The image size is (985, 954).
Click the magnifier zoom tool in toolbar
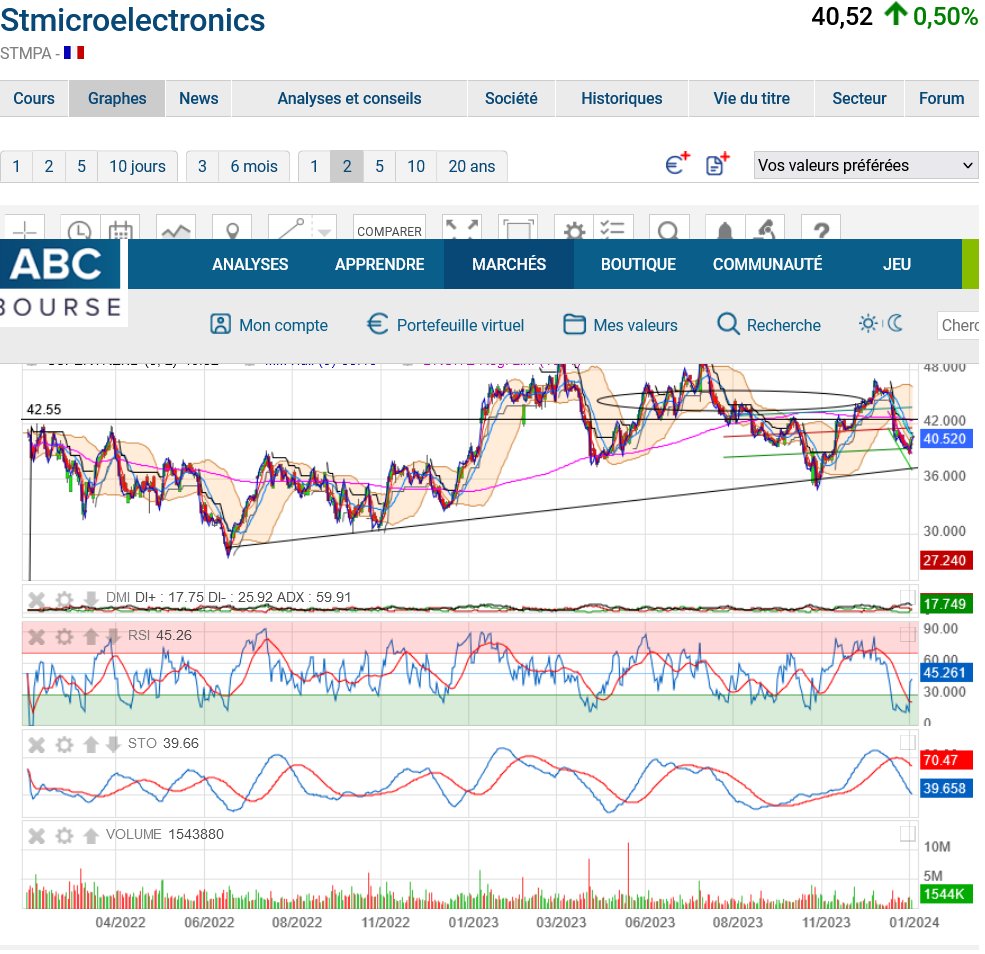click(668, 229)
